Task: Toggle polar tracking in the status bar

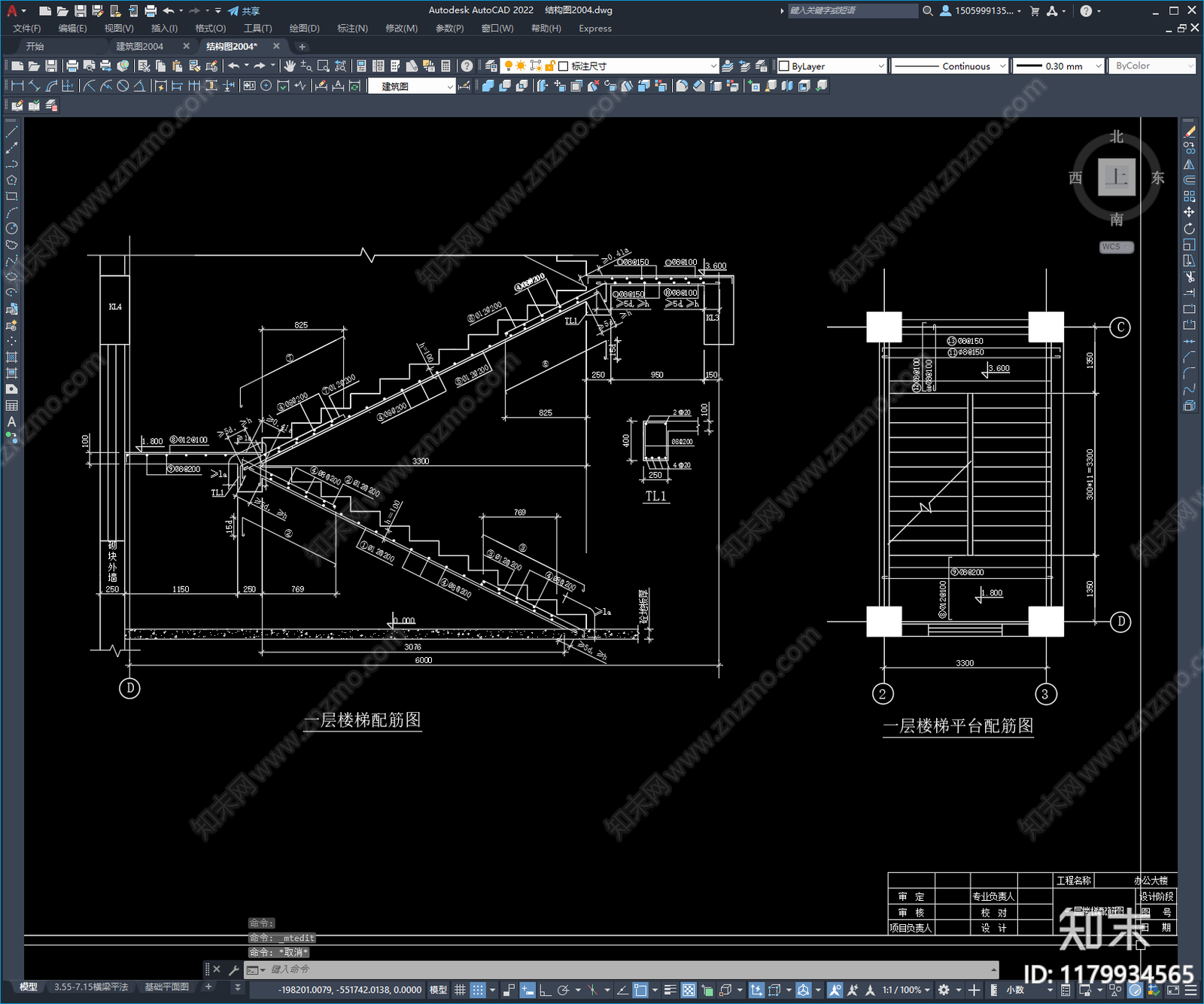Action: (x=563, y=990)
